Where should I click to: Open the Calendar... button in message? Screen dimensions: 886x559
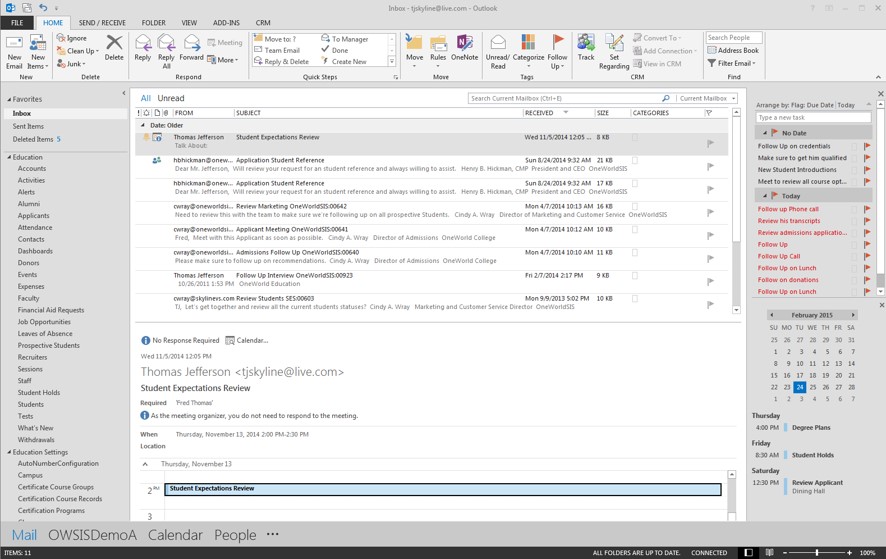pyautogui.click(x=247, y=340)
